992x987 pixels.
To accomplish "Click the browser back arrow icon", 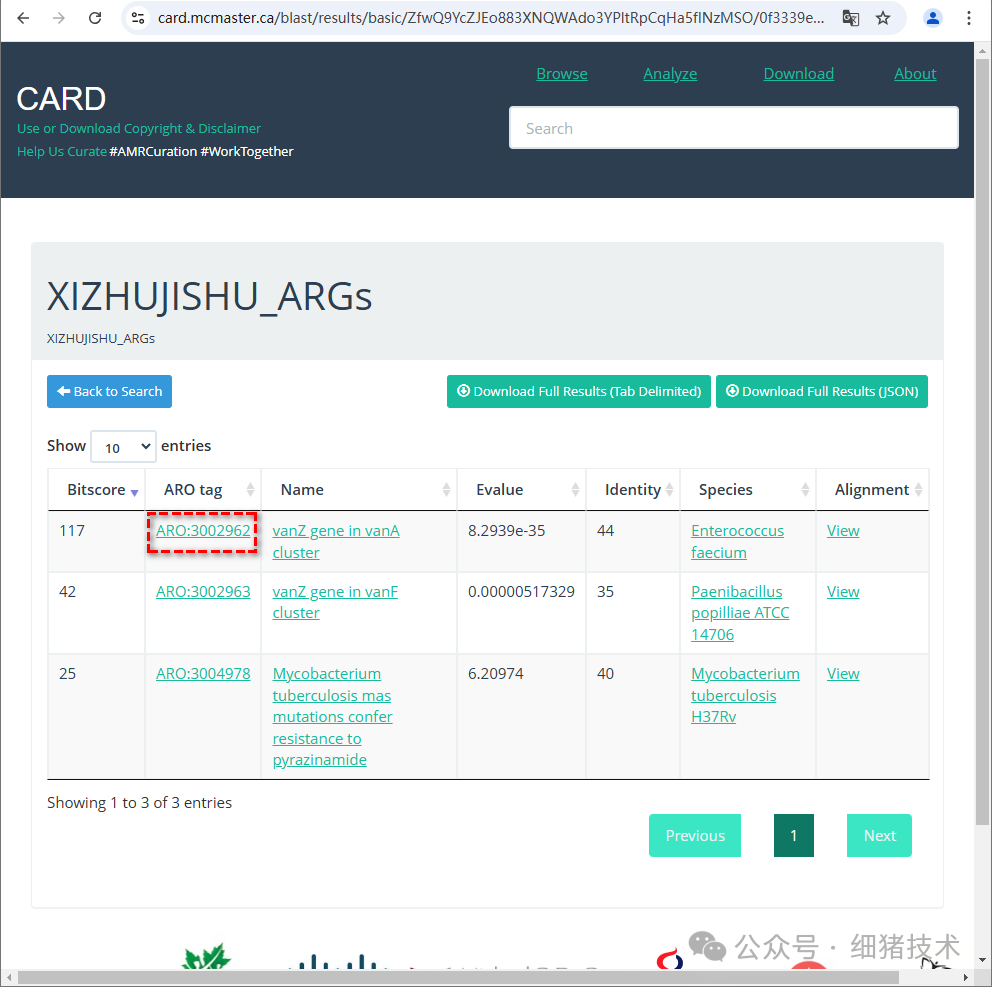I will click(x=21, y=18).
